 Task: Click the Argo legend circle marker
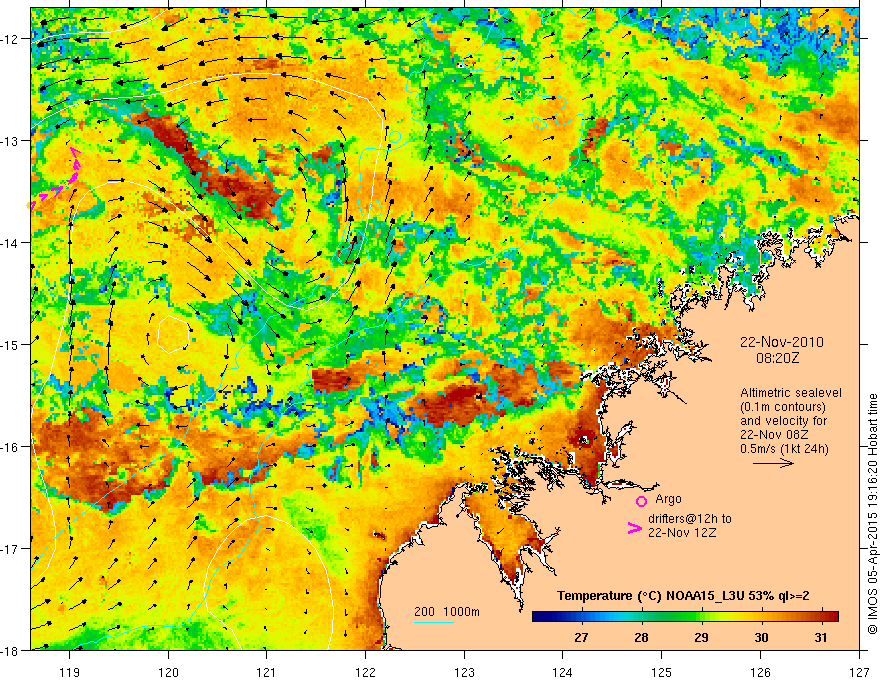click(641, 501)
